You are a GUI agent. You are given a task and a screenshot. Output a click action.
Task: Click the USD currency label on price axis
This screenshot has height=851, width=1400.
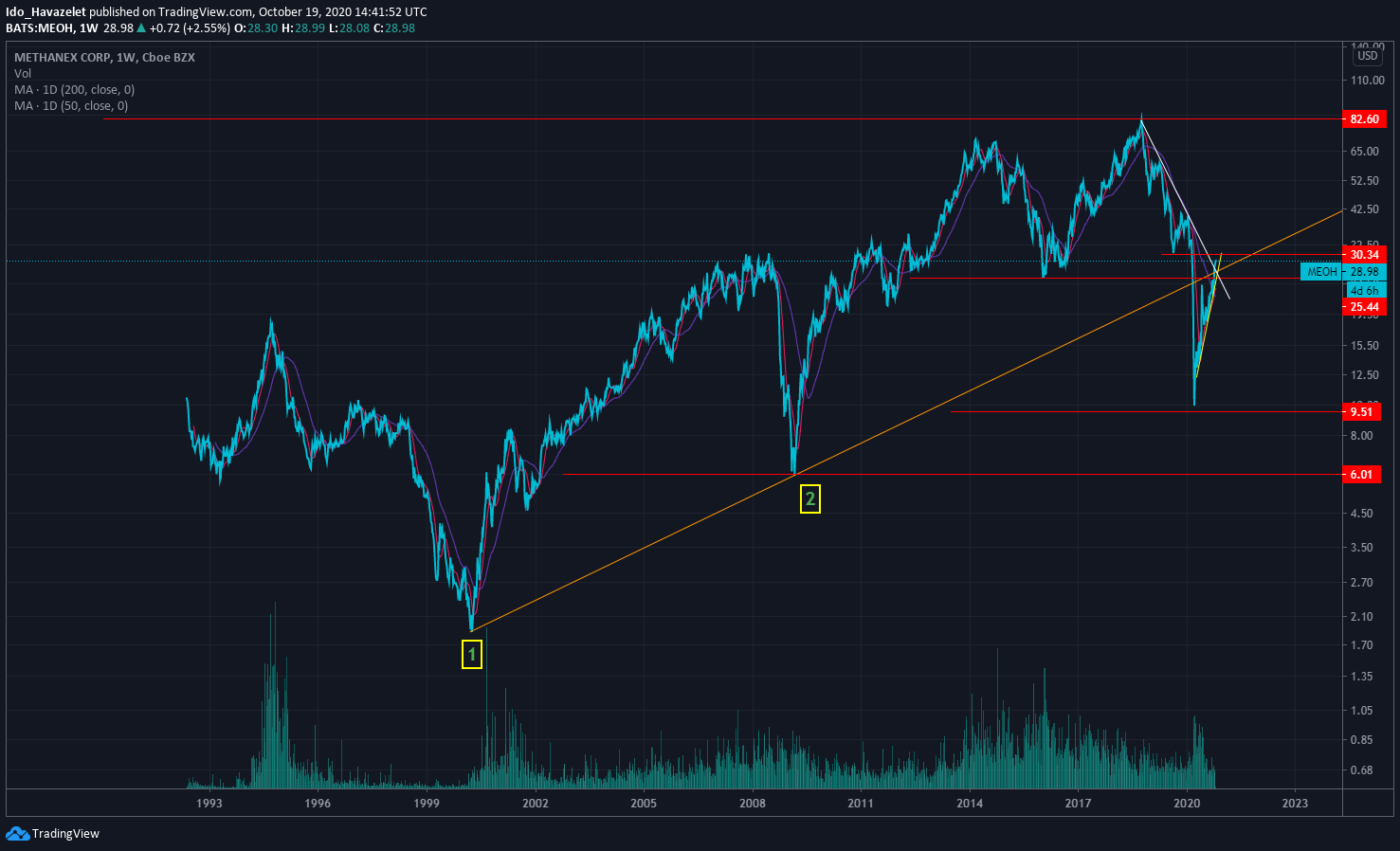coord(1367,56)
